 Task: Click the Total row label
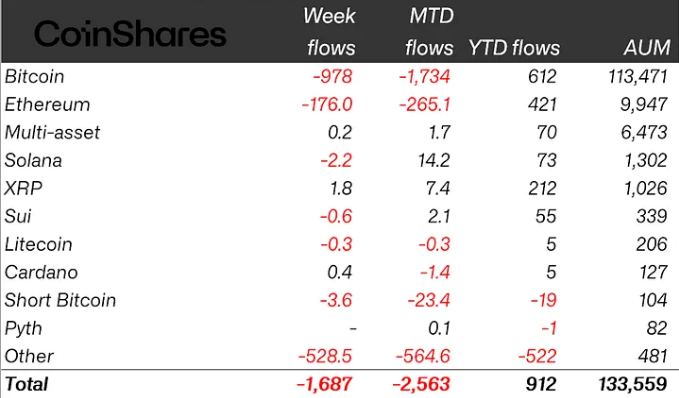pyautogui.click(x=26, y=385)
